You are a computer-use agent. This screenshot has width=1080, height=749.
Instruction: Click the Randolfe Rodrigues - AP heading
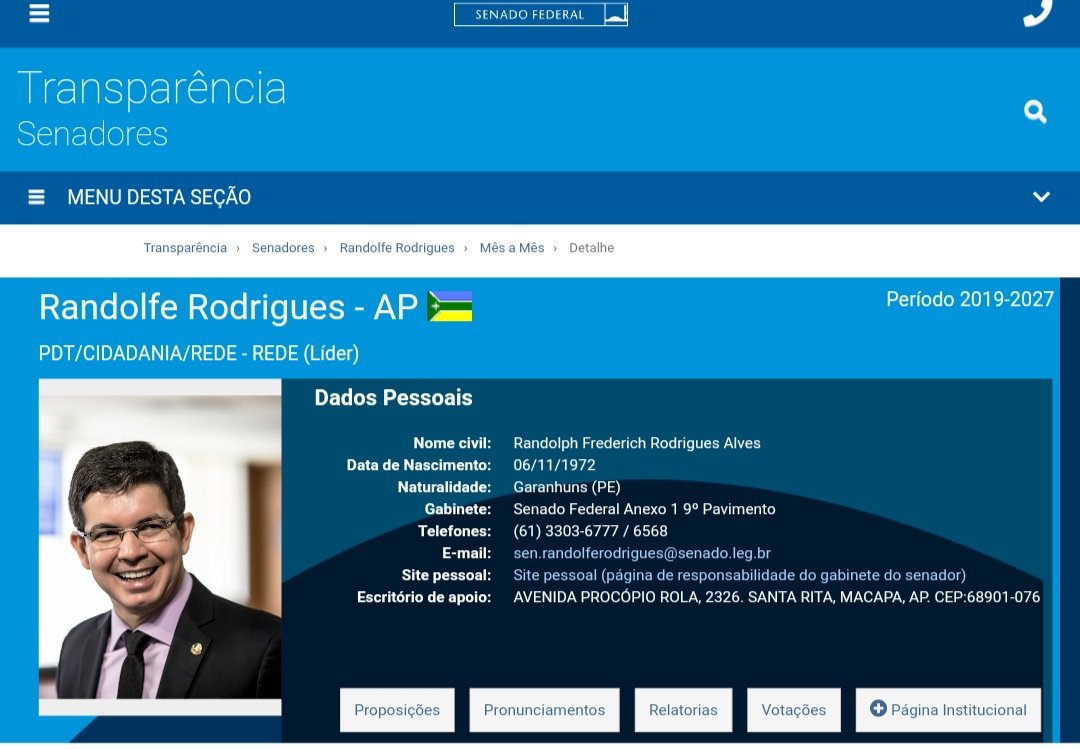(x=228, y=307)
